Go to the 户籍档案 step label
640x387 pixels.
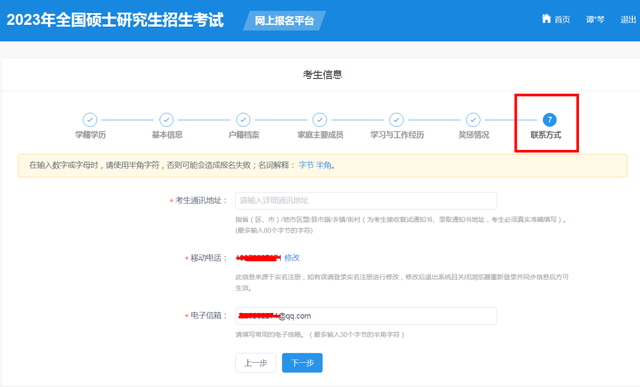(244, 135)
